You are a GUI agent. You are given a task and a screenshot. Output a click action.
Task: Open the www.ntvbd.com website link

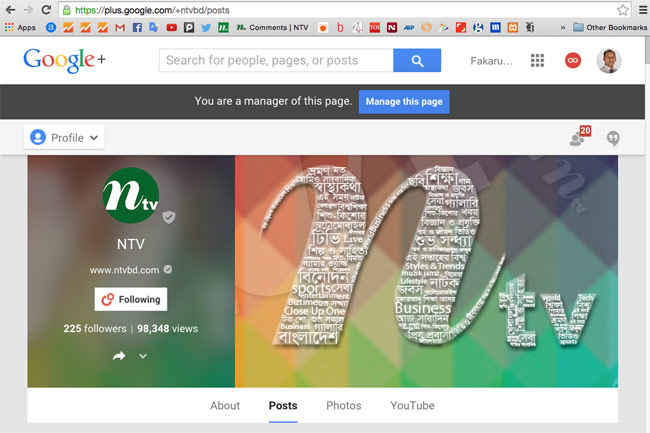click(x=124, y=270)
